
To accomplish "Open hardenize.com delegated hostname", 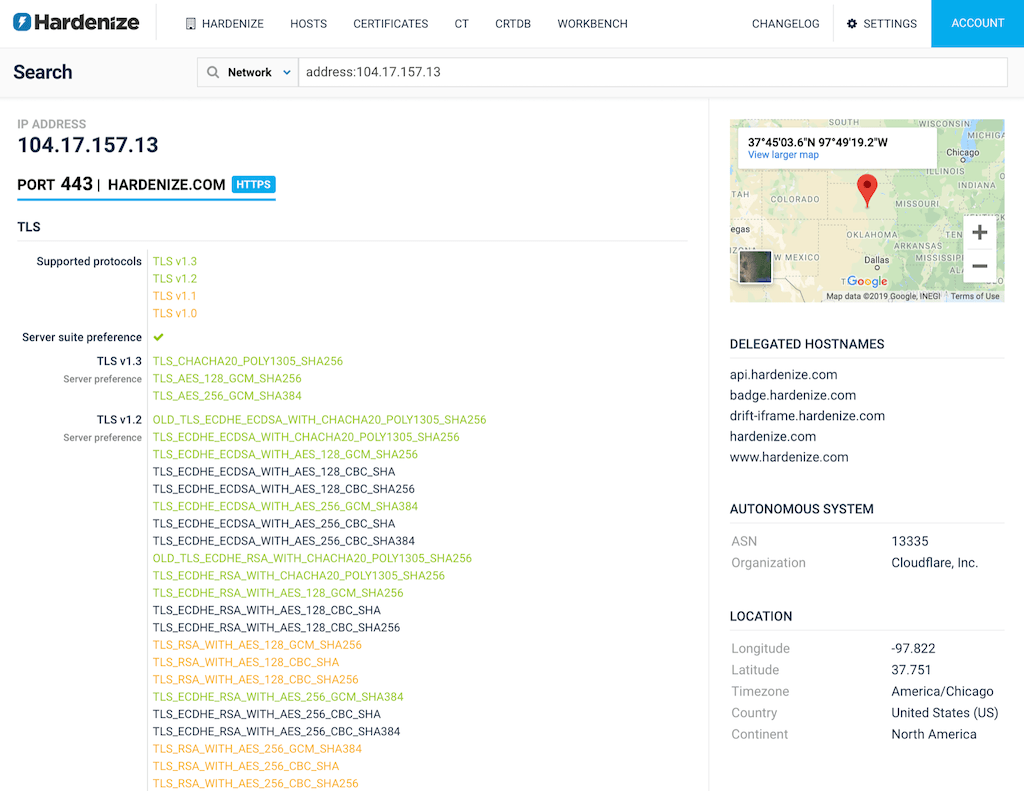I will 773,436.
